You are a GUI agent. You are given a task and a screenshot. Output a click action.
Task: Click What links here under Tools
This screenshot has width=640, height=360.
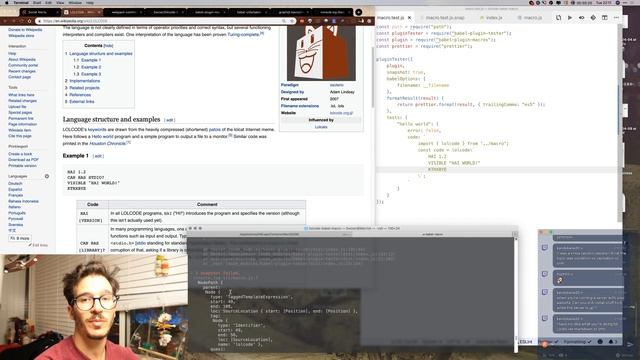[x=21, y=95]
